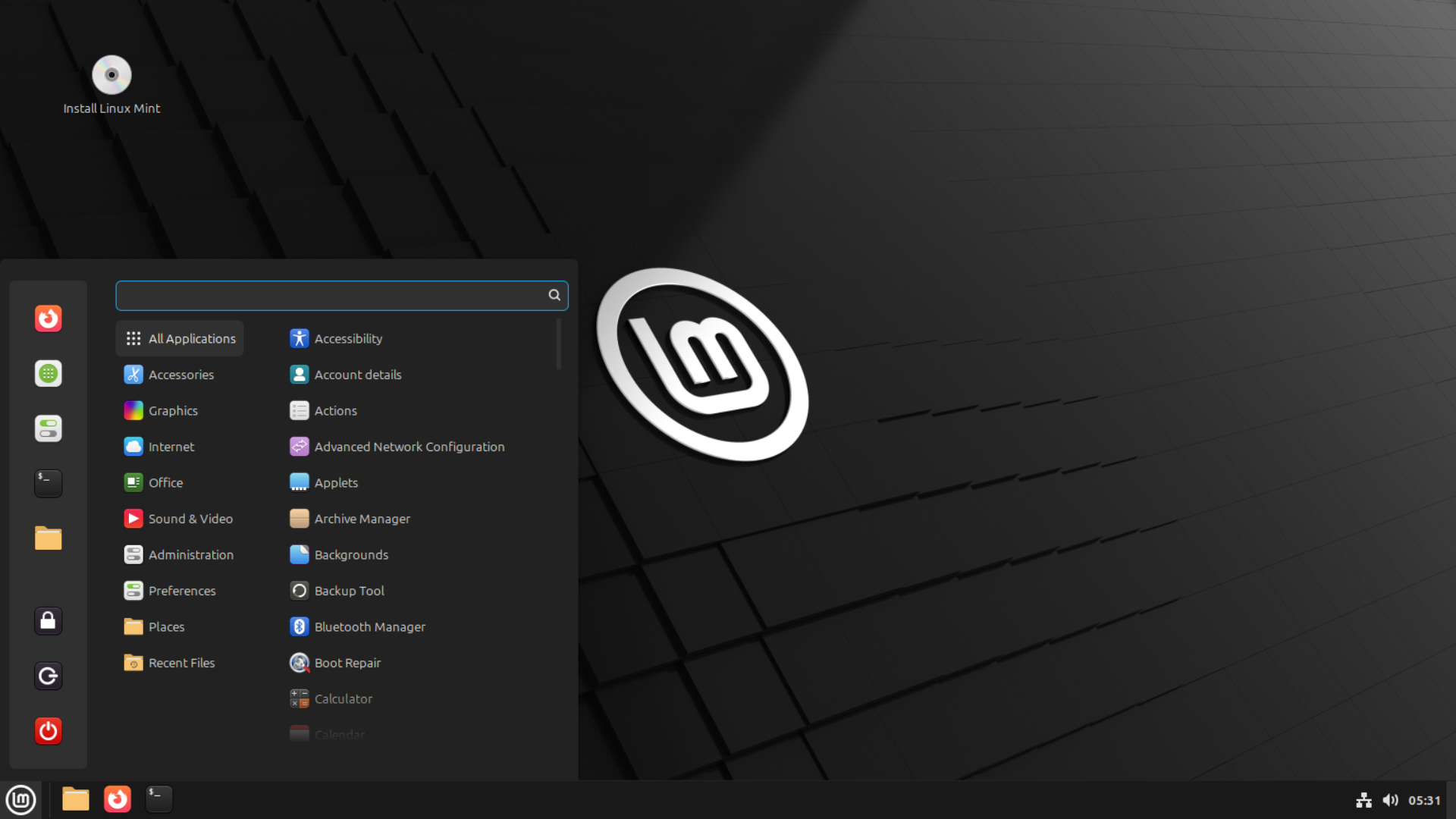Click the Log Out icon
Screen dimensions: 1456x819
tap(48, 676)
